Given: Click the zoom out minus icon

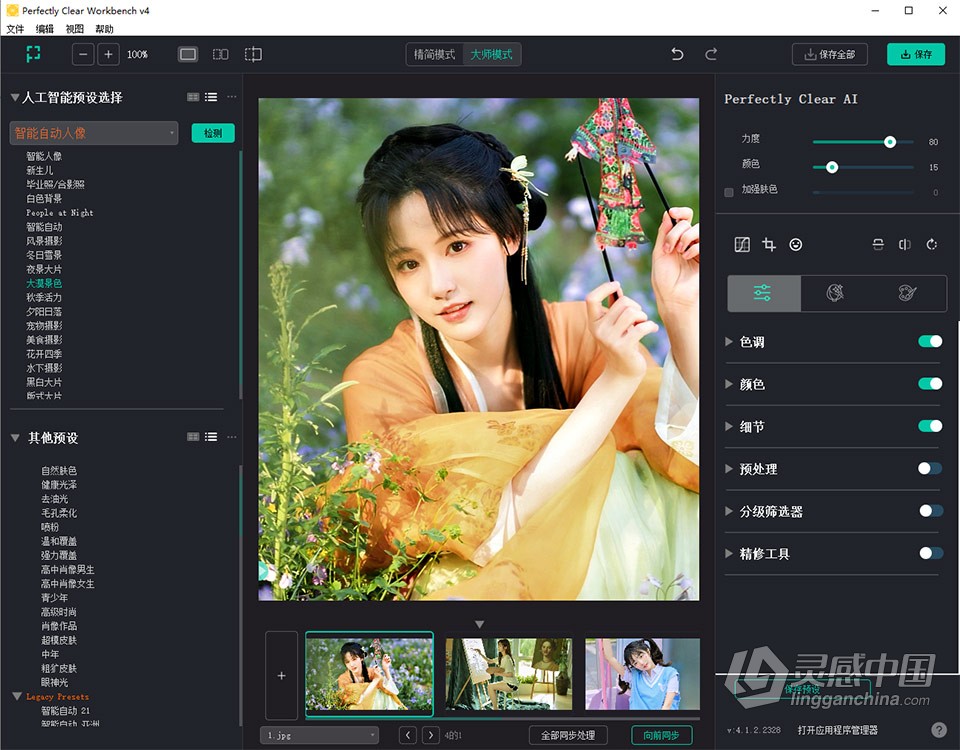Looking at the screenshot, I should (x=83, y=54).
